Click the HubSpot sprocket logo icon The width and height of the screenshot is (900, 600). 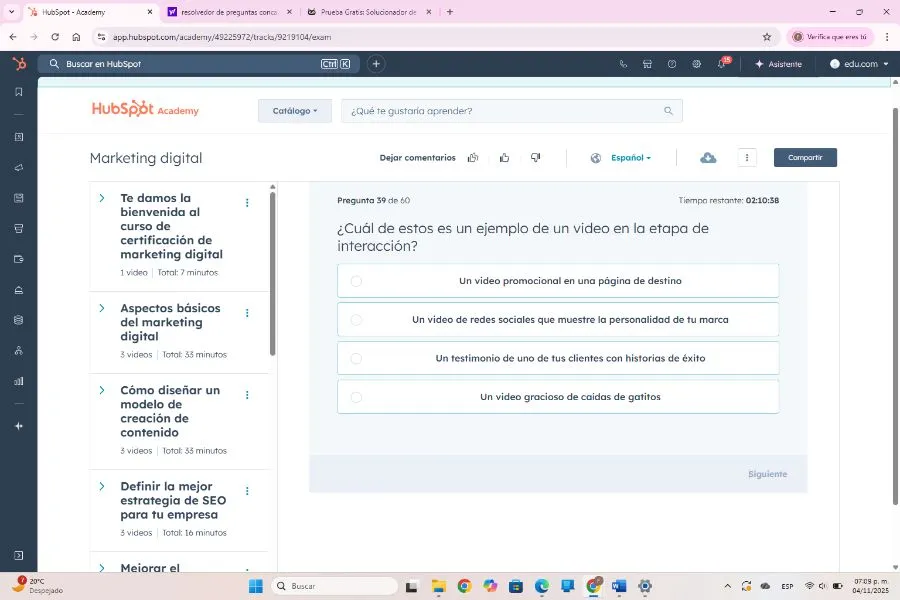19,64
